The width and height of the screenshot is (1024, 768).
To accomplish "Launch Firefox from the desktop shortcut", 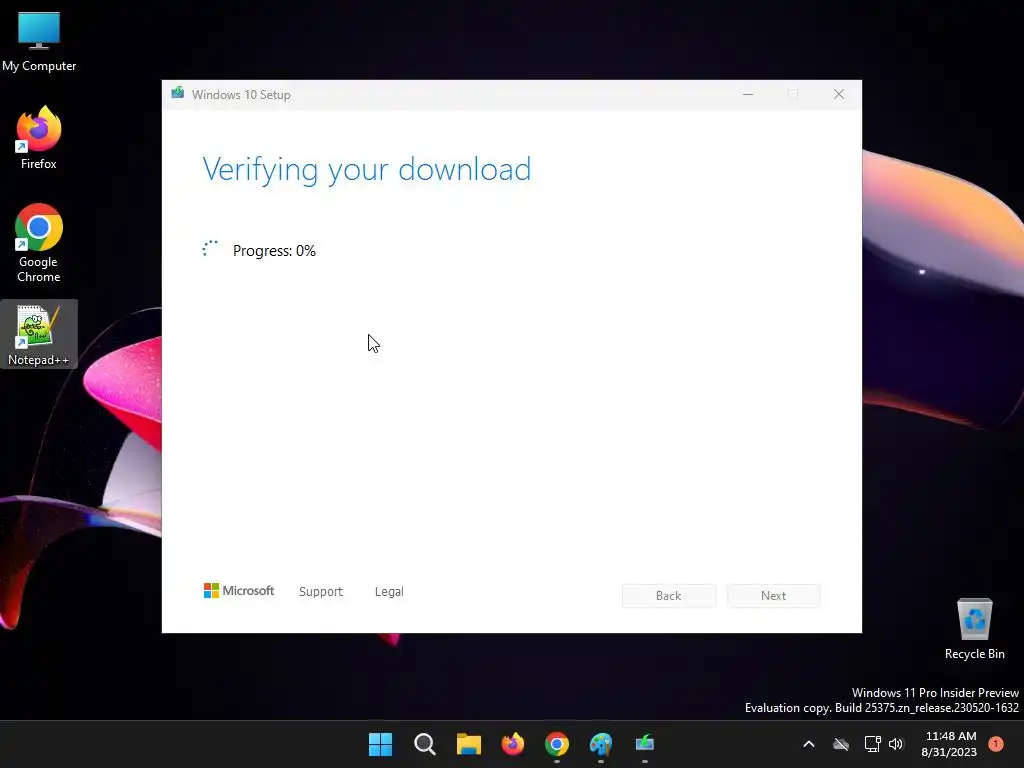I will click(39, 138).
